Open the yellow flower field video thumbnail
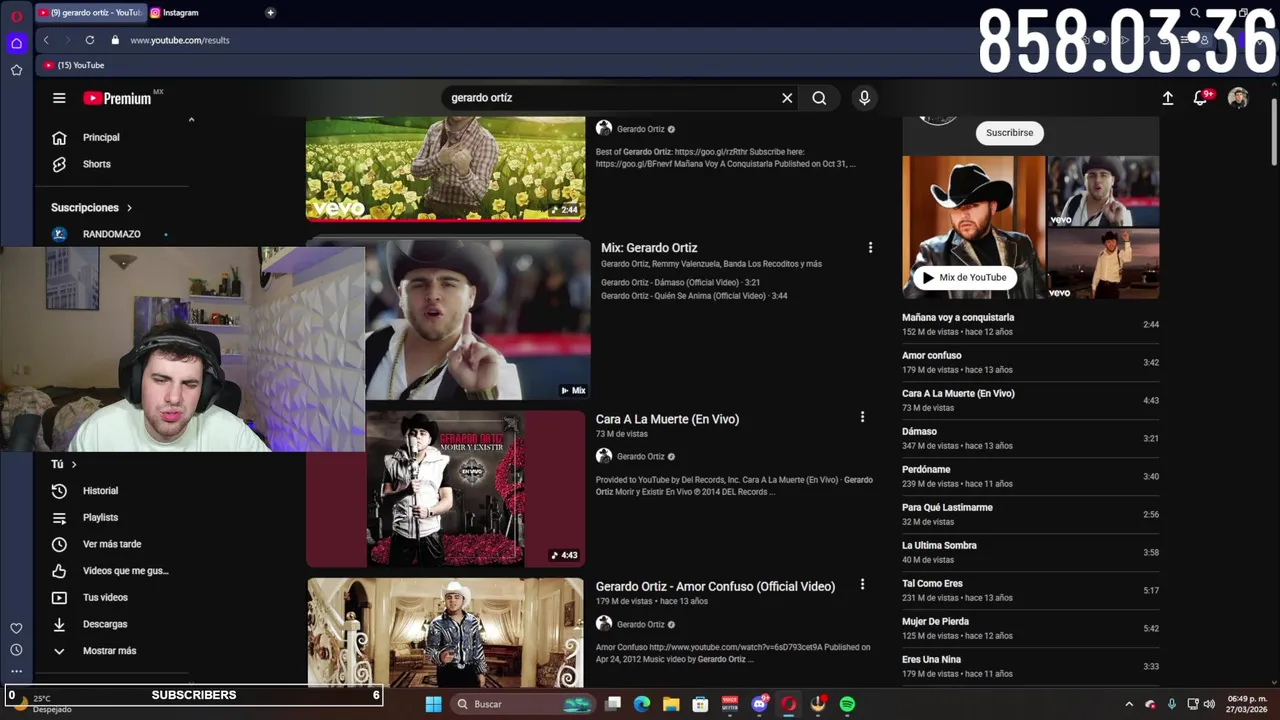The image size is (1280, 720). pyautogui.click(x=445, y=168)
